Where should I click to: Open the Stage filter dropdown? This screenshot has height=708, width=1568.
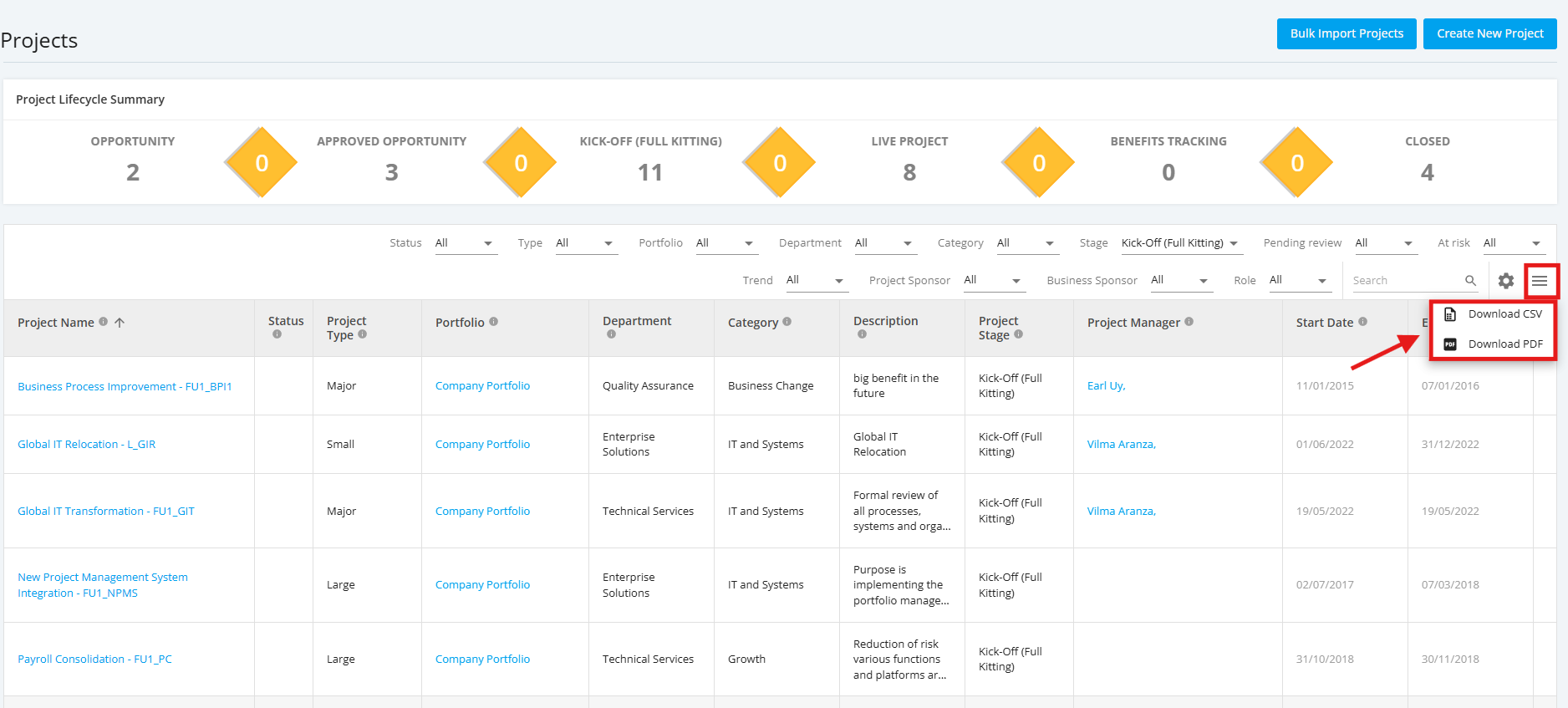point(1181,243)
